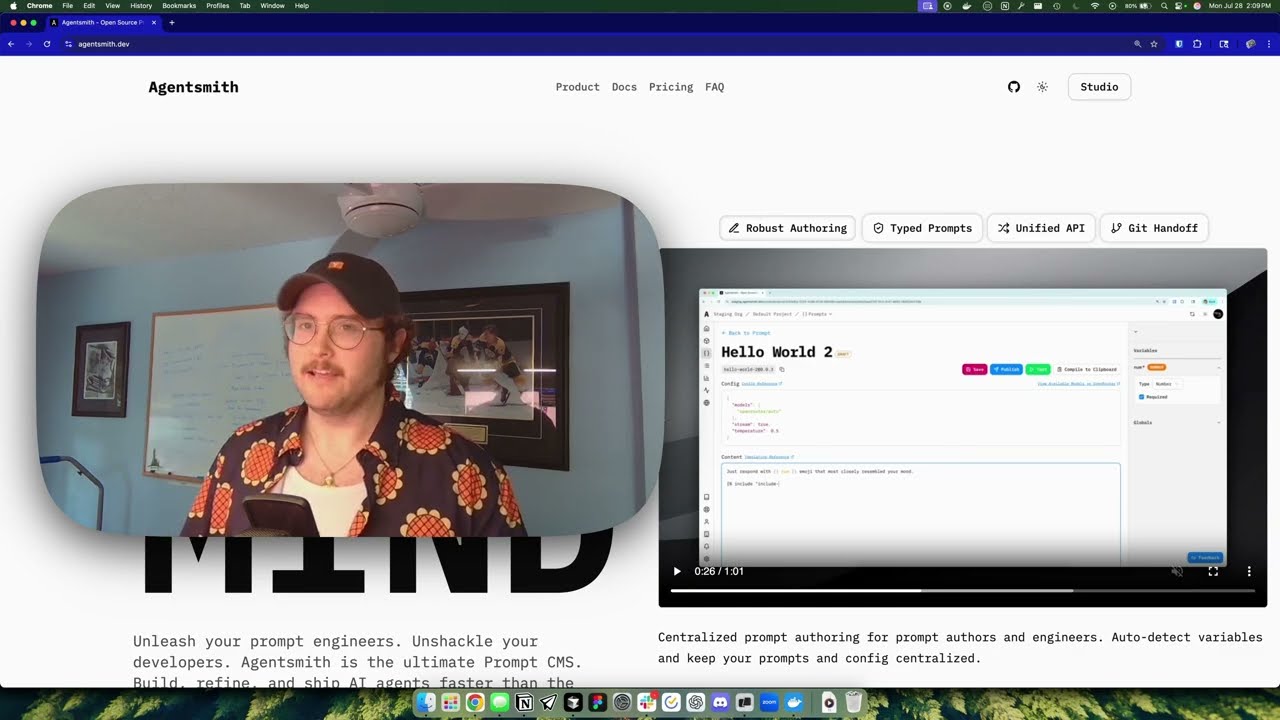Jump to the FAQ section

click(714, 87)
